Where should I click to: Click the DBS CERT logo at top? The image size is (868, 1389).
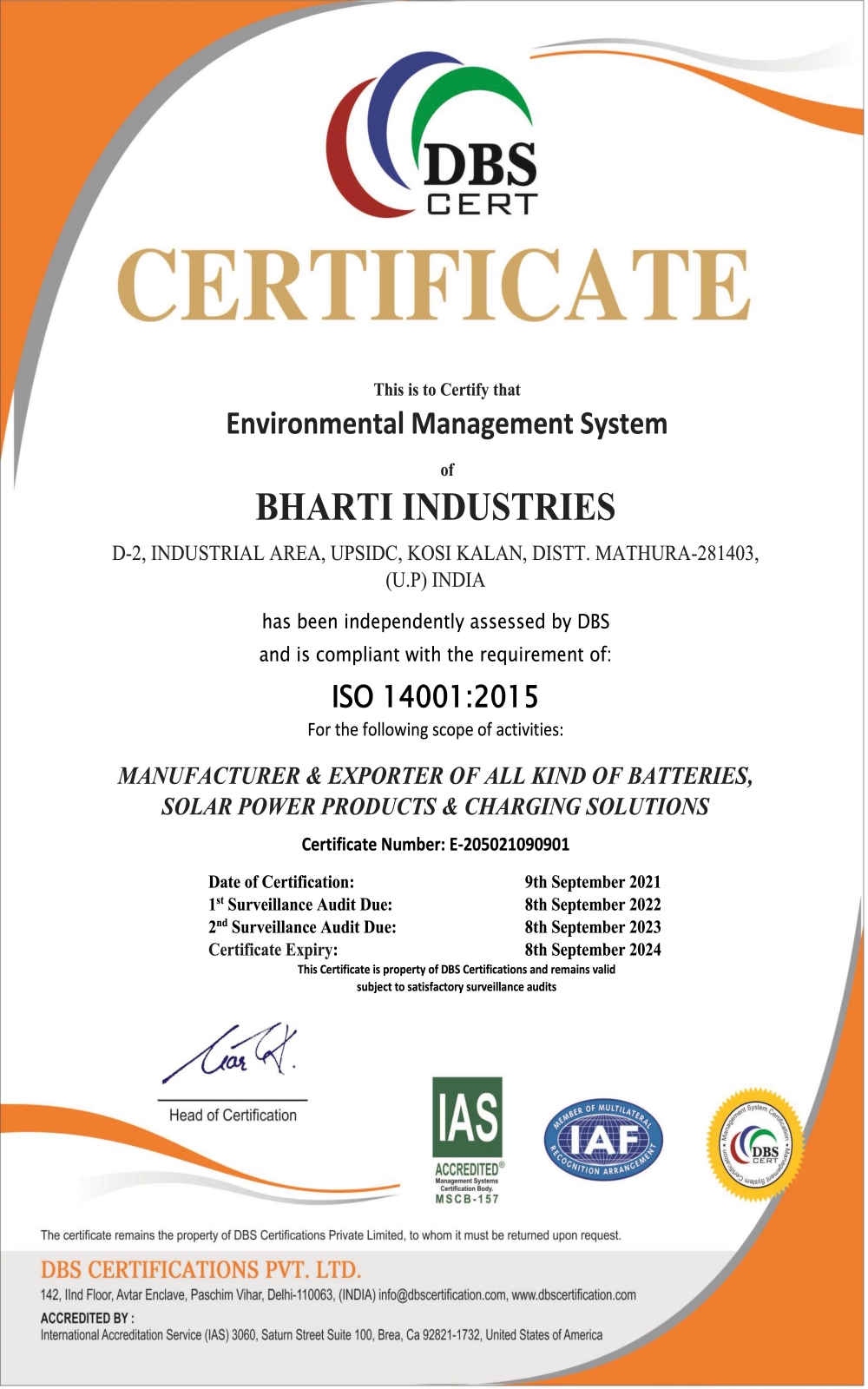[432, 135]
